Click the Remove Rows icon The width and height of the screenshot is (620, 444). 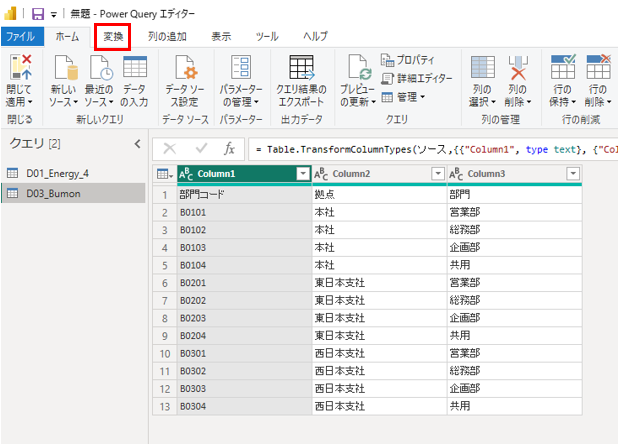[x=599, y=67]
